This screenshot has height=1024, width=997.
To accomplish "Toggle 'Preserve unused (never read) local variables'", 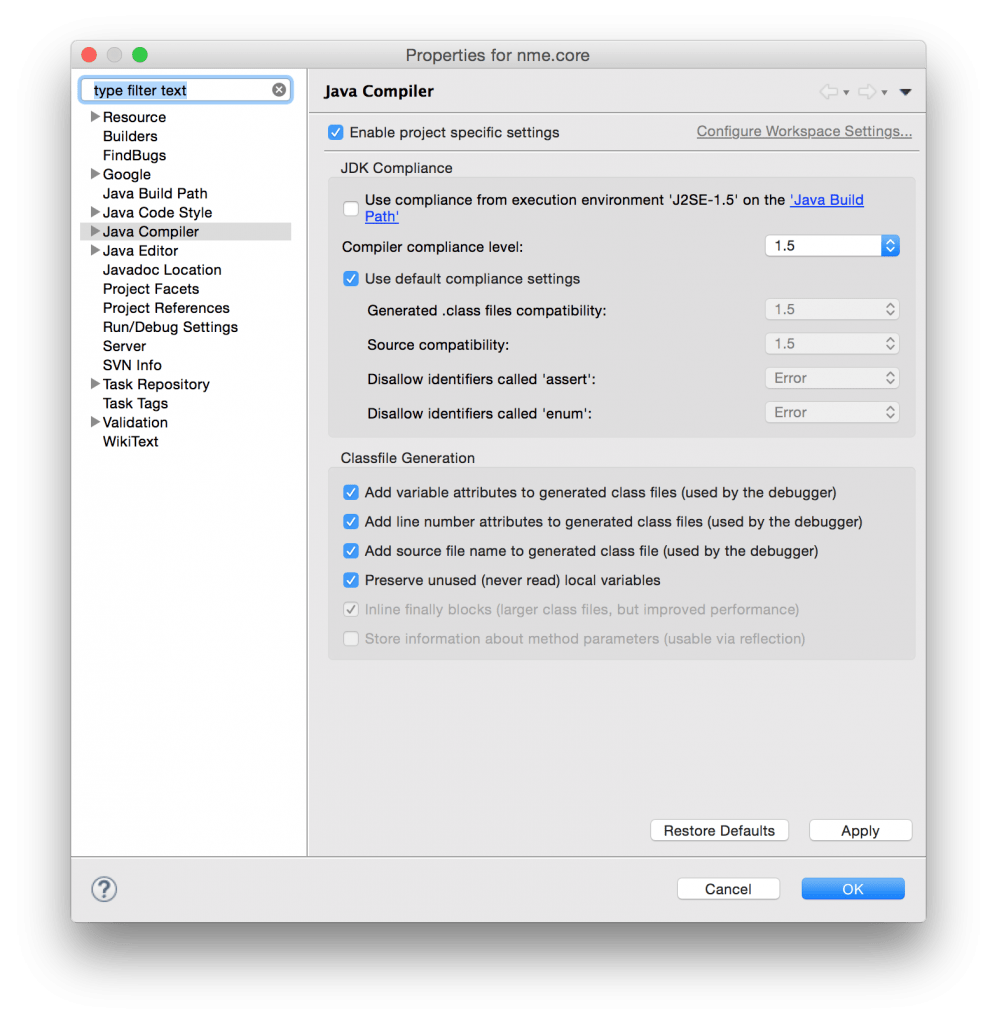I will tap(351, 580).
